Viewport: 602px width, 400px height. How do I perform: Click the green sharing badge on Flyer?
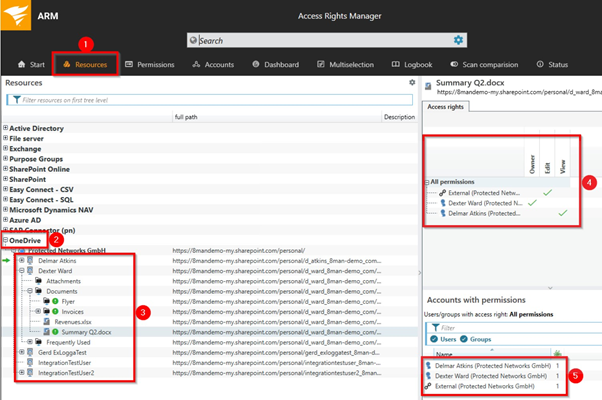(55, 301)
